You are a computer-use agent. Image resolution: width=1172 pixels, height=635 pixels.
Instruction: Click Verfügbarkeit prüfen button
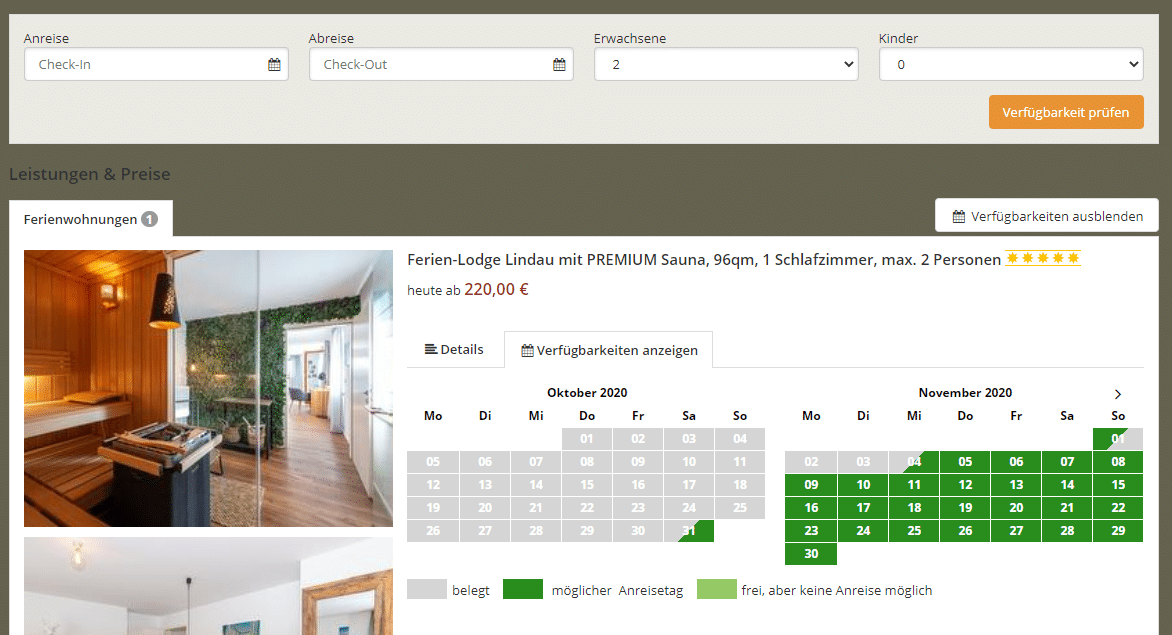click(x=1066, y=112)
